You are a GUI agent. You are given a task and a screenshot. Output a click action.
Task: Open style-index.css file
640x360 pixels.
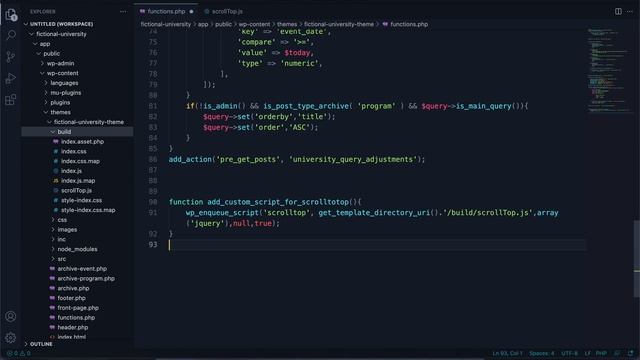[x=82, y=200]
